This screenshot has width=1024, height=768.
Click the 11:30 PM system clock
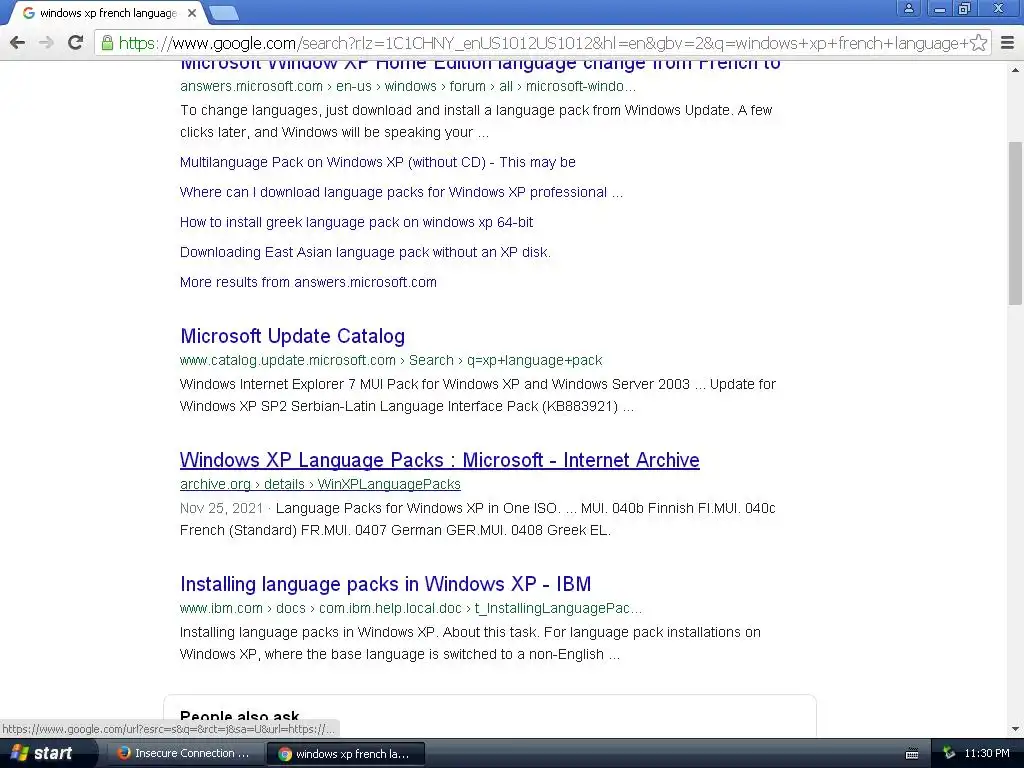[x=987, y=753]
